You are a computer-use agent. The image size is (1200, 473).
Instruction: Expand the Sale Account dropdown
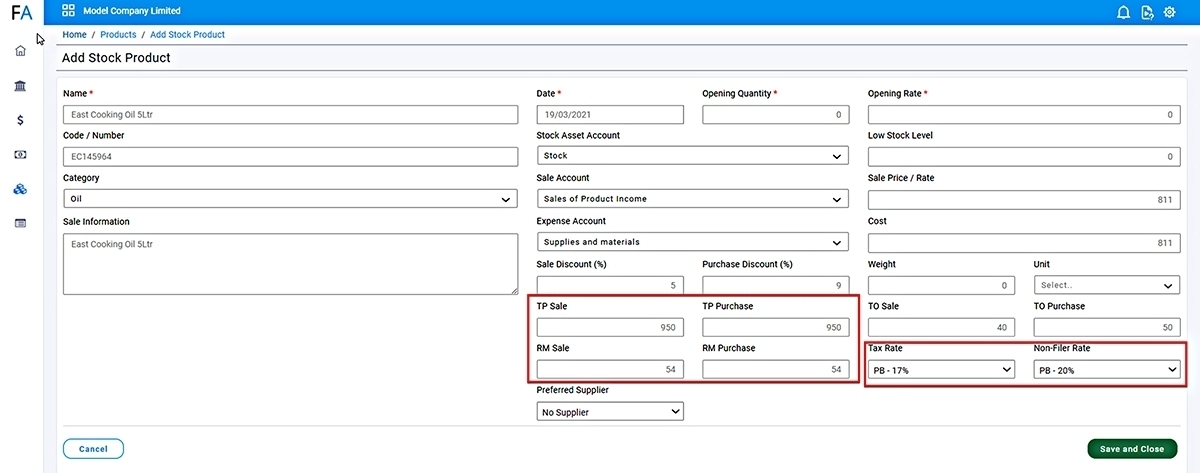click(x=692, y=199)
